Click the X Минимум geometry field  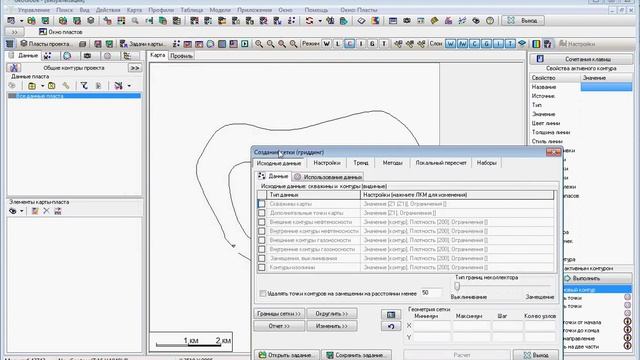pyautogui.click(x=432, y=326)
